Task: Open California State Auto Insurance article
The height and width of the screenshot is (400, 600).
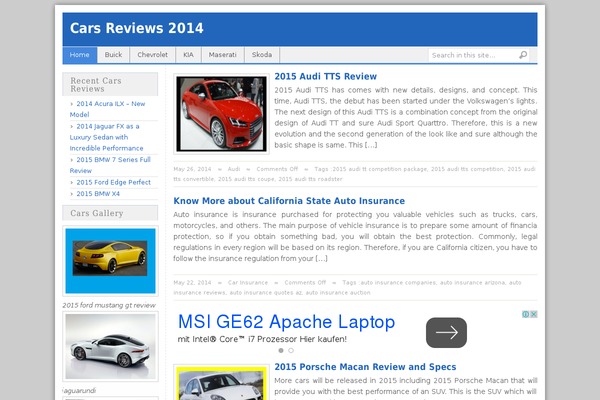Action: click(289, 201)
